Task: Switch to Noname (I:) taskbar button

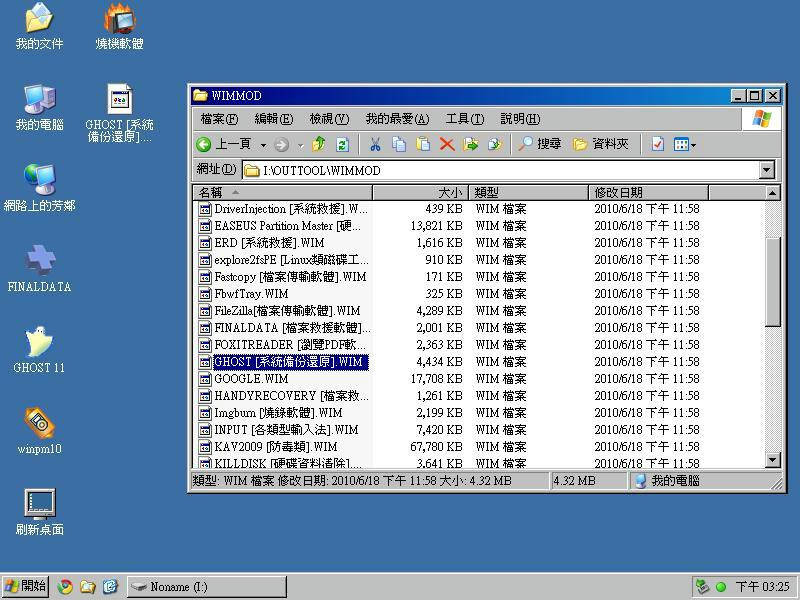Action: [207, 587]
